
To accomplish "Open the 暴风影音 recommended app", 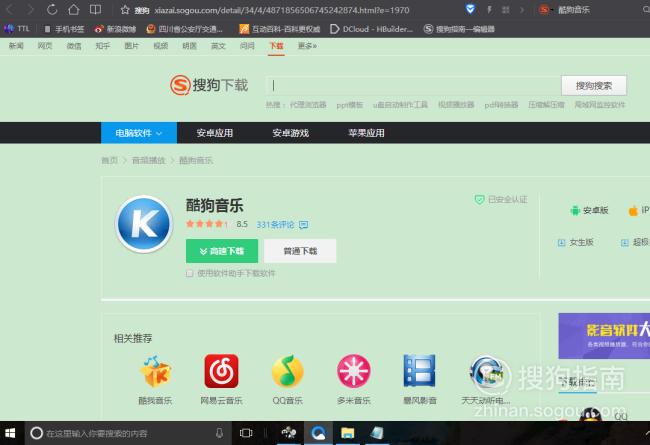I will click(x=420, y=379).
